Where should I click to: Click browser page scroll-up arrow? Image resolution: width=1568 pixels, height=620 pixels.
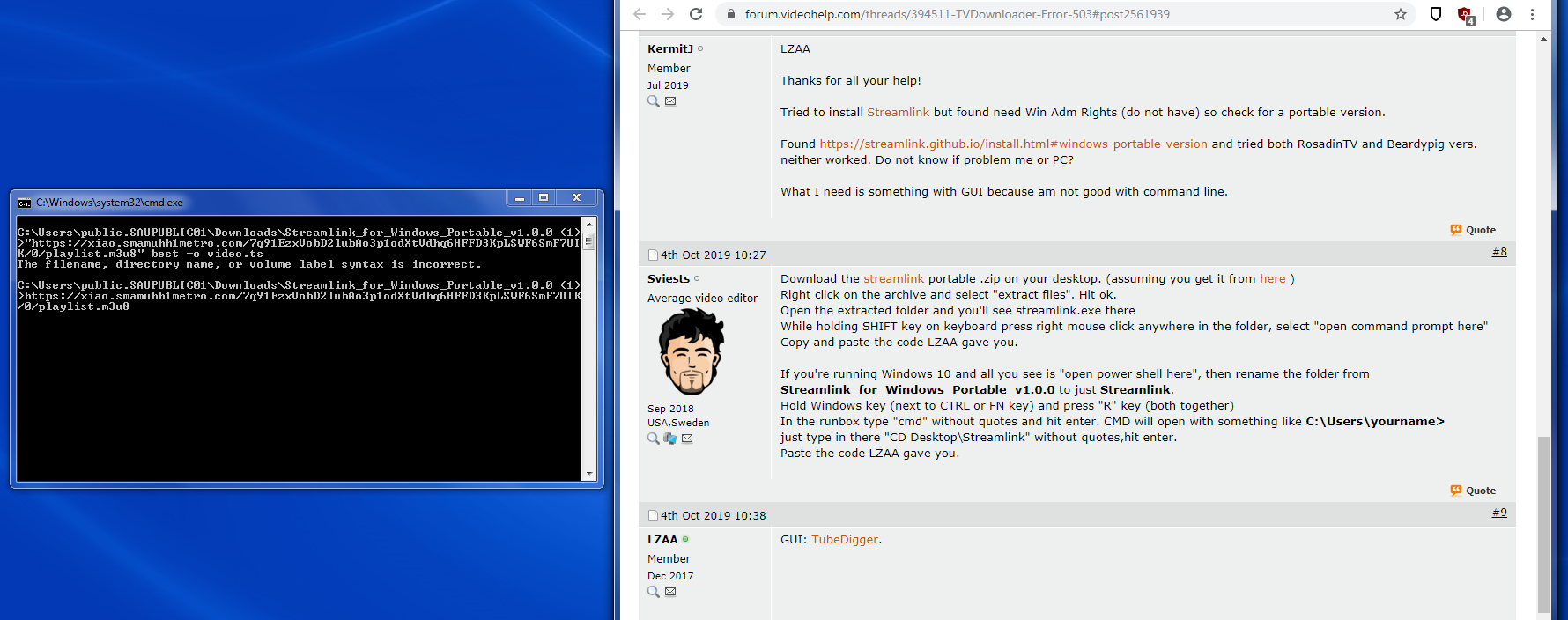click(x=1543, y=39)
